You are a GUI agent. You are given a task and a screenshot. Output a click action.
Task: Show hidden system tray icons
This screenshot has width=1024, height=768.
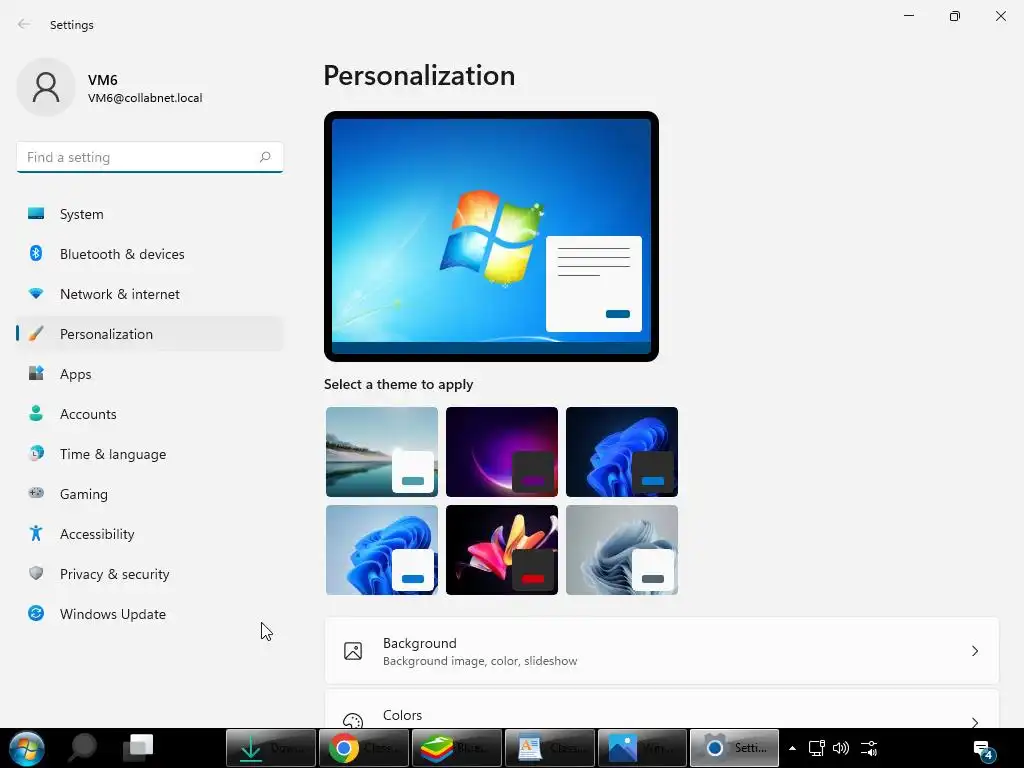(792, 748)
